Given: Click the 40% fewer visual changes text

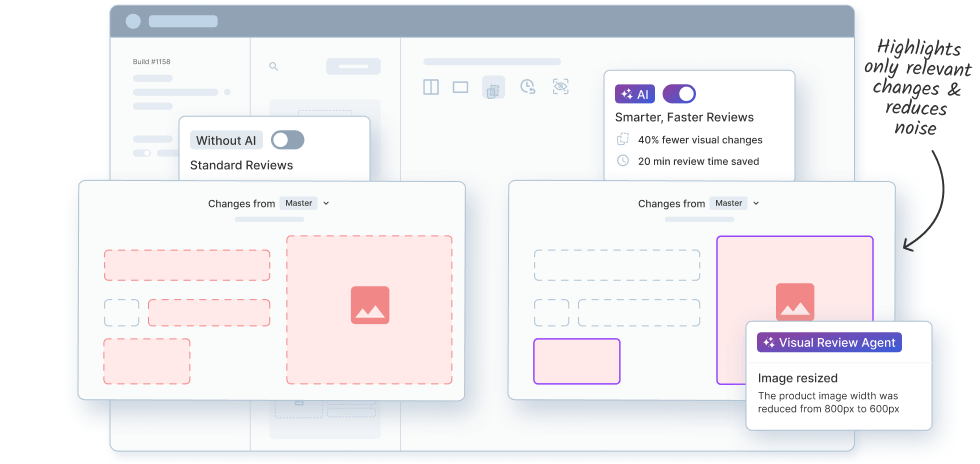Looking at the screenshot, I should [700, 140].
